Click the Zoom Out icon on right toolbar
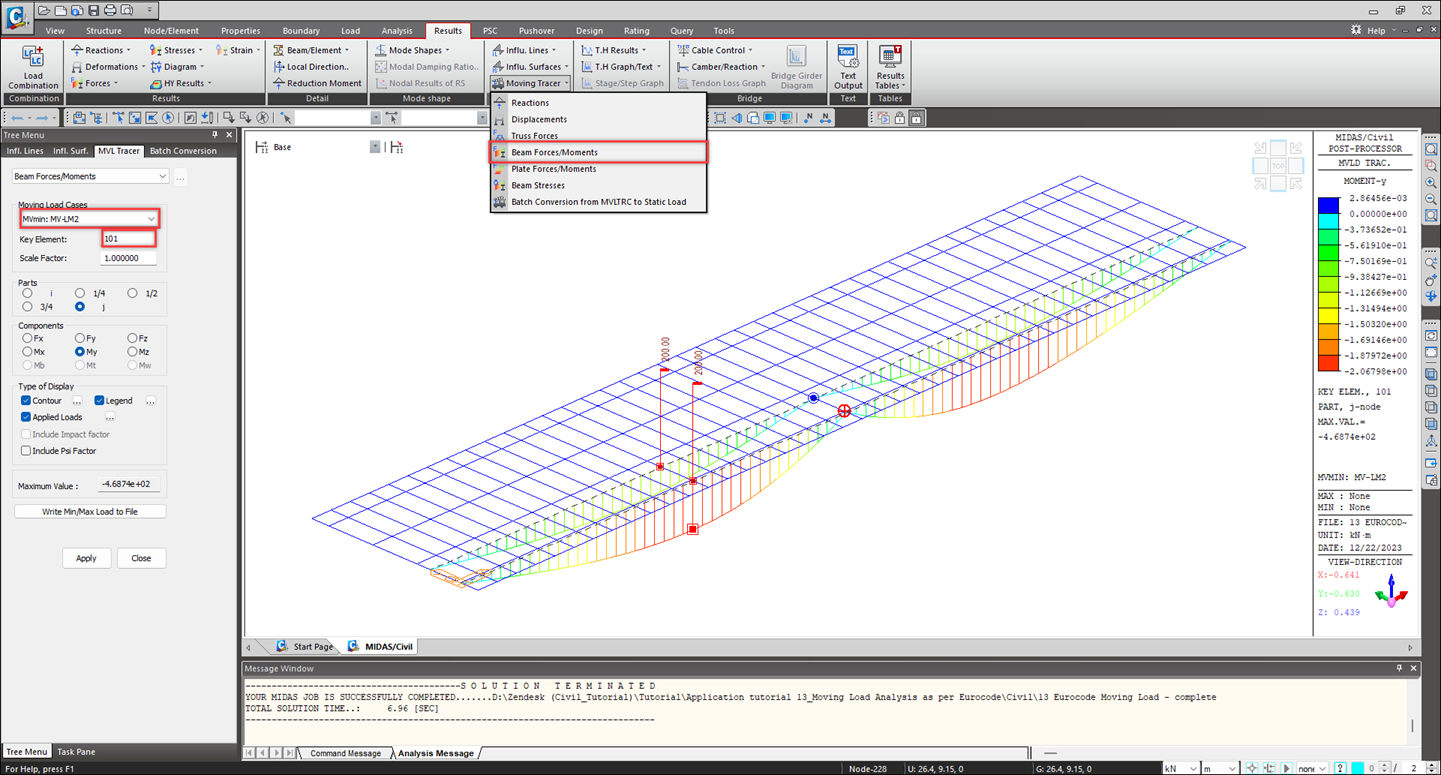 (x=1431, y=198)
